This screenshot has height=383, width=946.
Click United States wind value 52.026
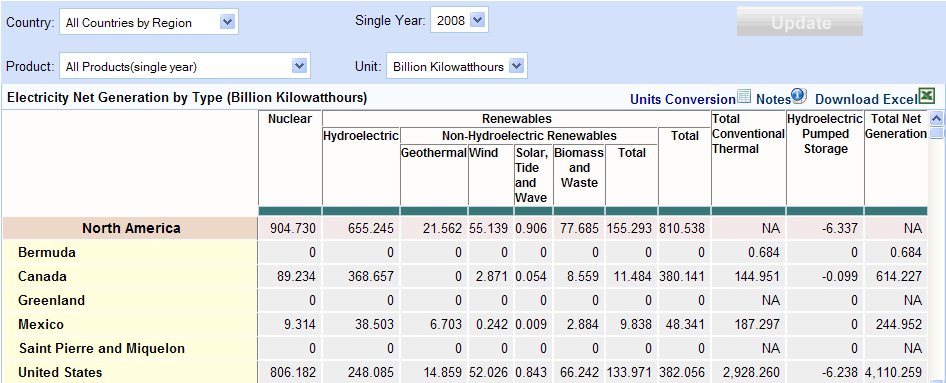(489, 373)
